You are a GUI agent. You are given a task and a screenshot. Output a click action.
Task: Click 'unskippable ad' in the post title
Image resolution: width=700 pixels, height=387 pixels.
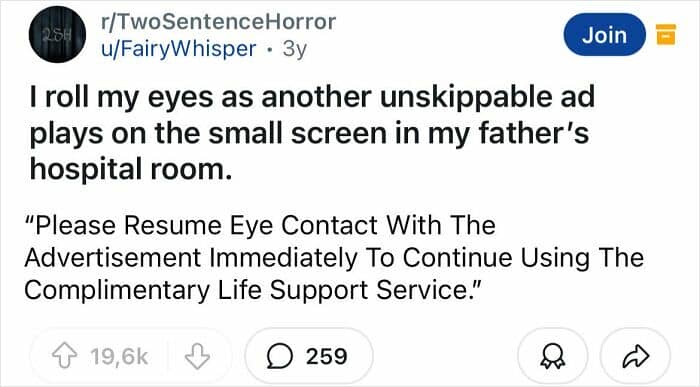(488, 97)
